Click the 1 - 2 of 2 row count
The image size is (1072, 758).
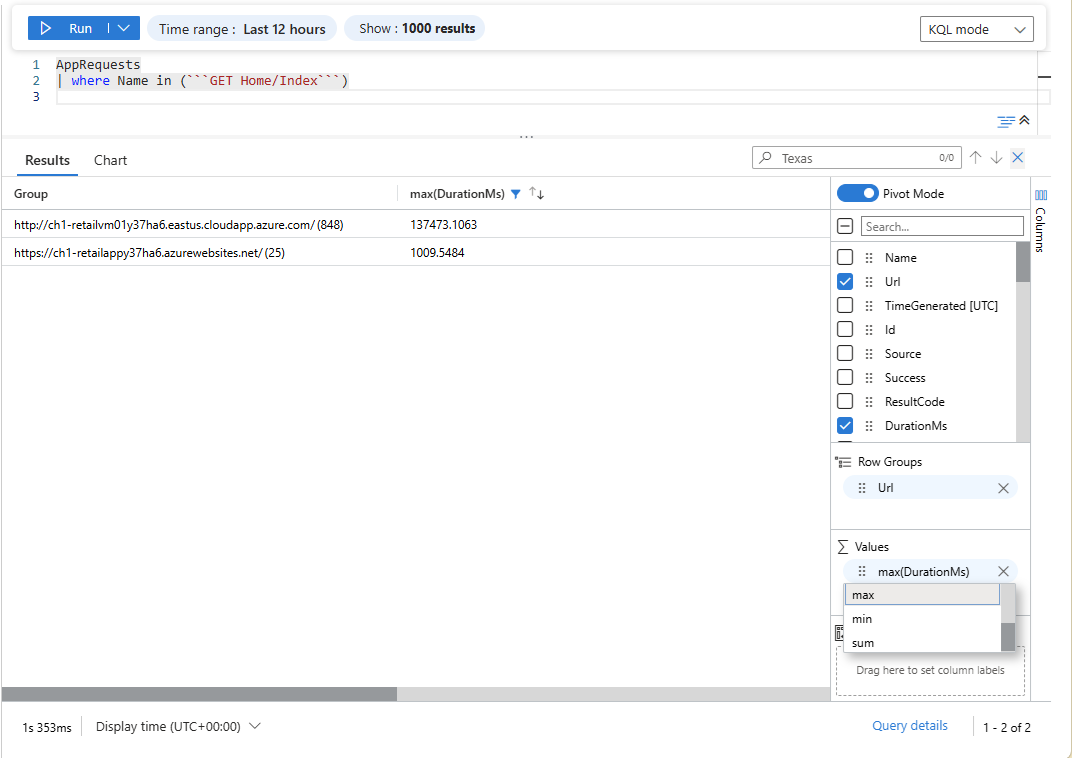pyautogui.click(x=1006, y=727)
